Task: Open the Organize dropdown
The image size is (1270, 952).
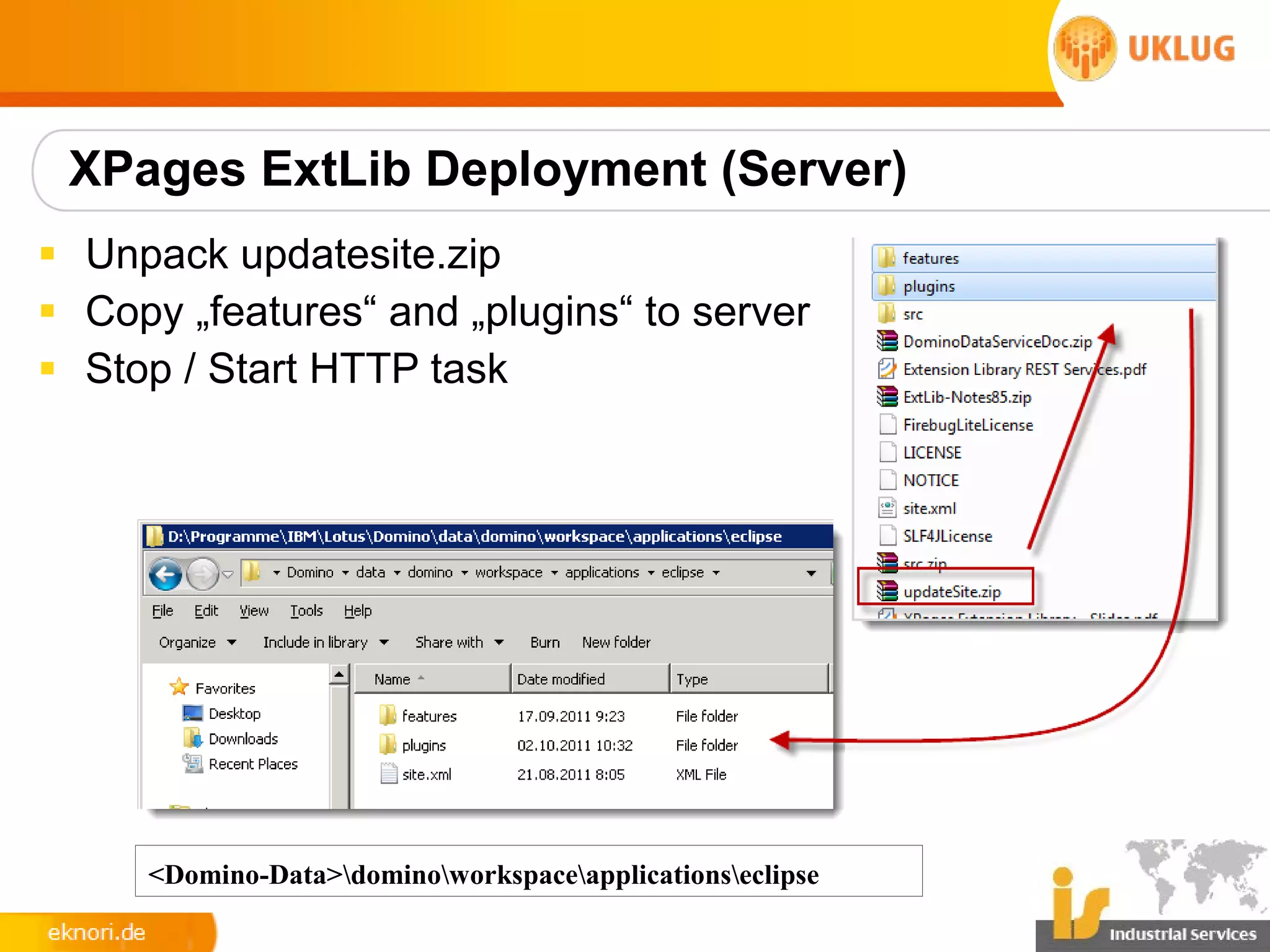Action: [197, 643]
